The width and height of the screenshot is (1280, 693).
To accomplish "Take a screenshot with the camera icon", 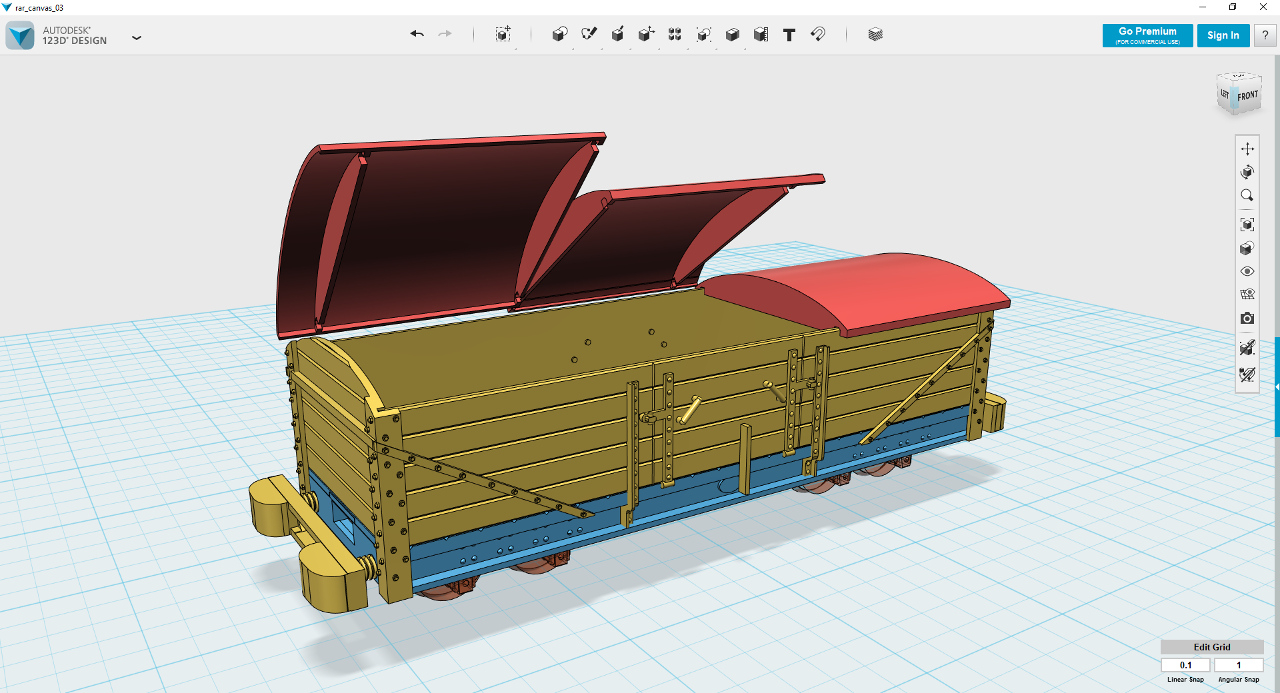I will click(x=1247, y=318).
